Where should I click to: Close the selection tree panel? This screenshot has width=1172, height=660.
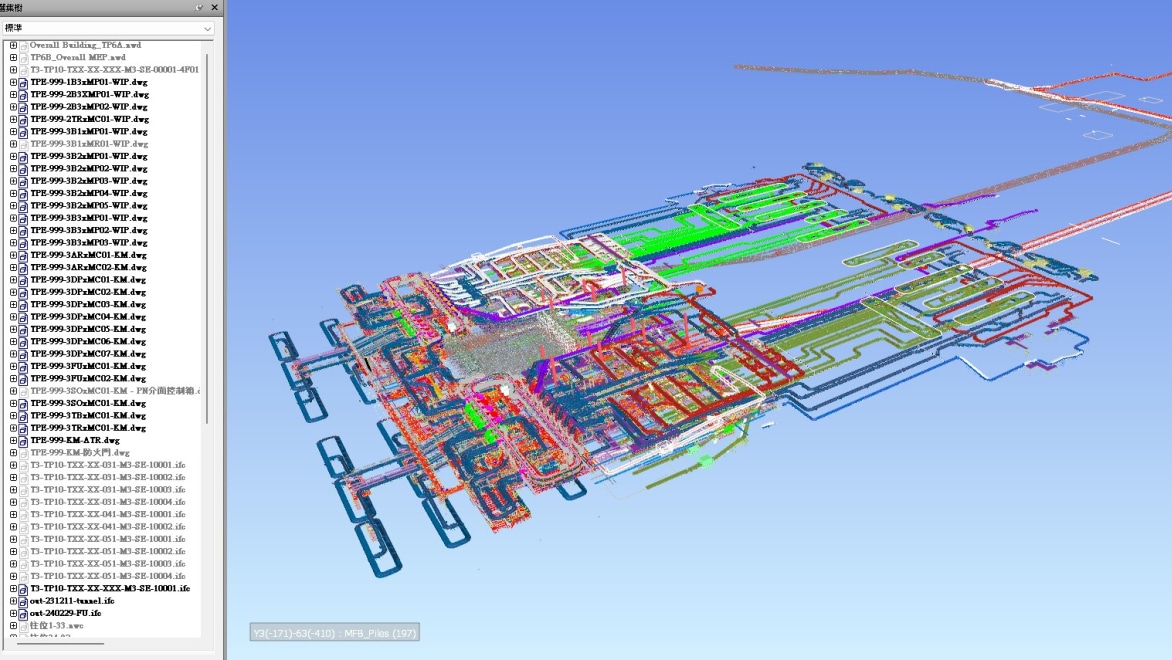(214, 7)
